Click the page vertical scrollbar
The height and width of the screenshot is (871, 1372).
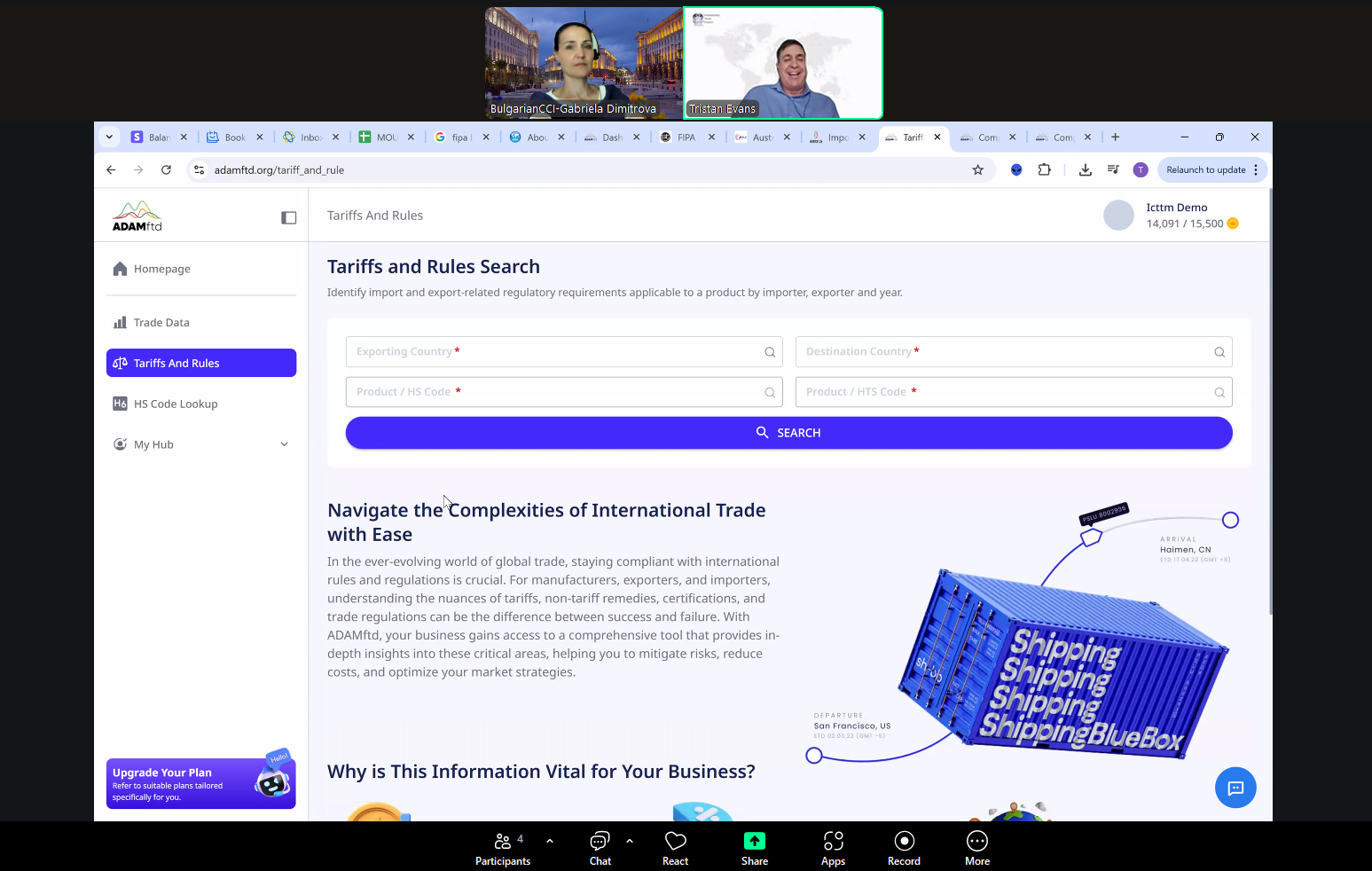click(1270, 401)
